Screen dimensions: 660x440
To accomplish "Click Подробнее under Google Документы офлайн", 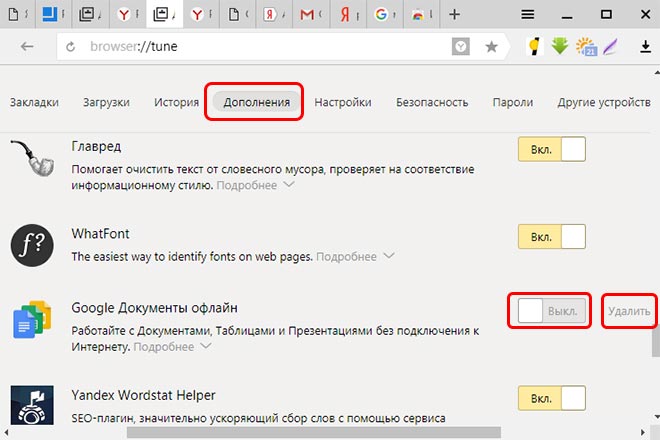I will tap(164, 347).
